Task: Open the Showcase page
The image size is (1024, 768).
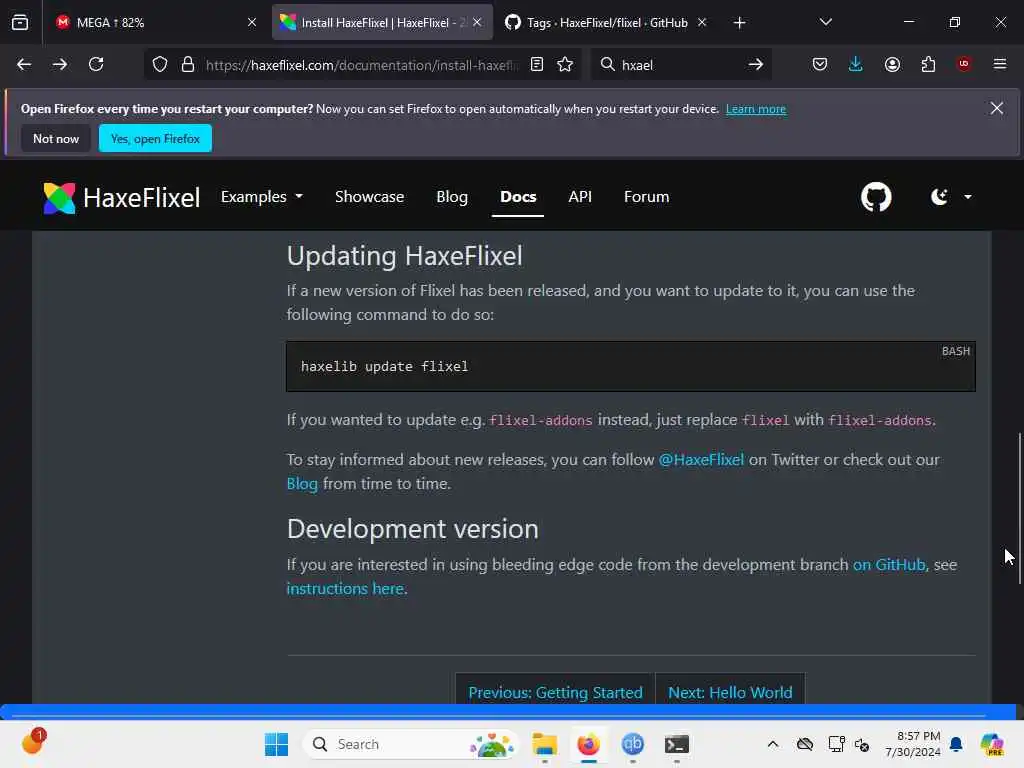Action: coord(370,197)
